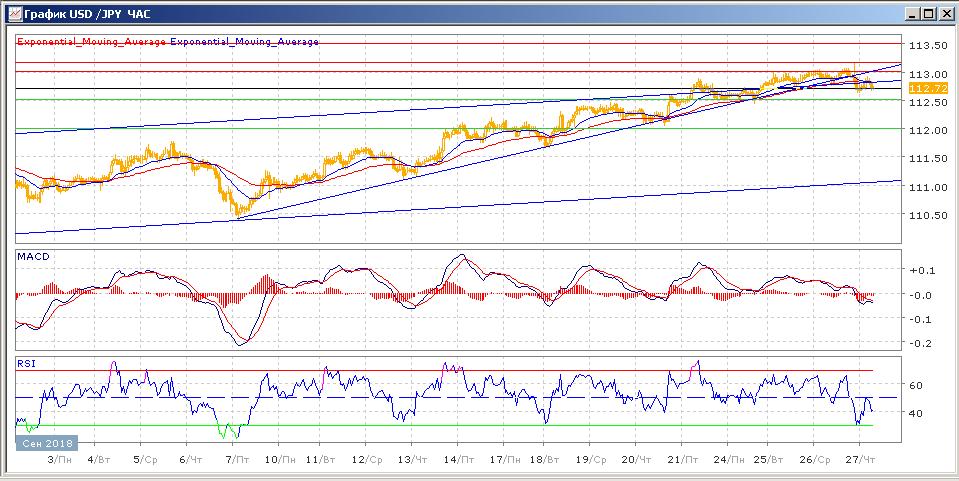959x481 pixels.
Task: Click the 17/Пн date label
Action: pyautogui.click(x=506, y=458)
